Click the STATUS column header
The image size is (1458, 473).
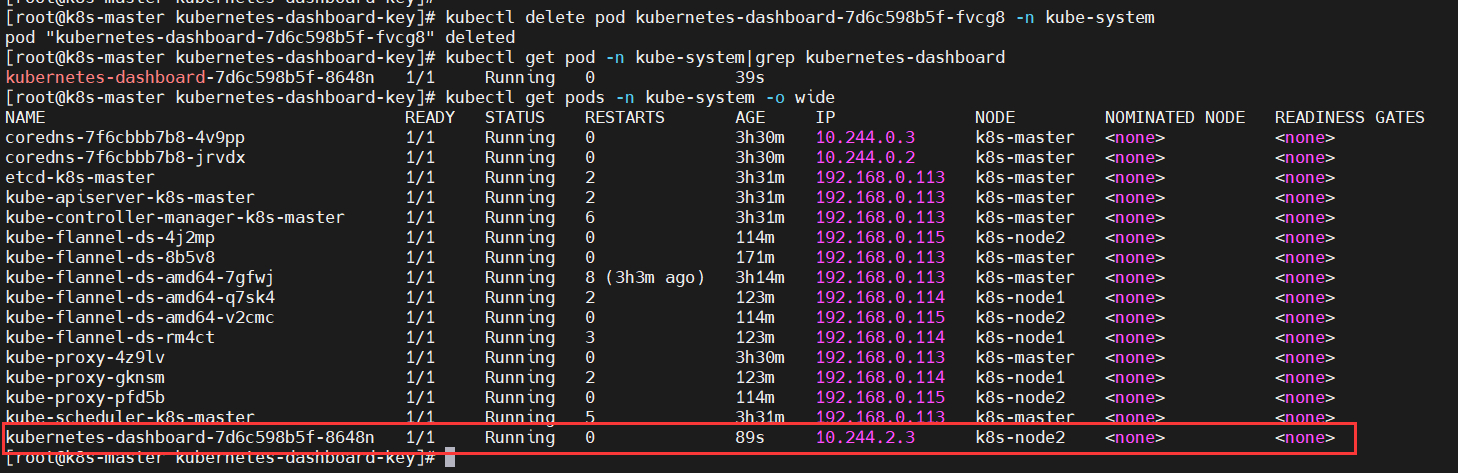point(515,117)
